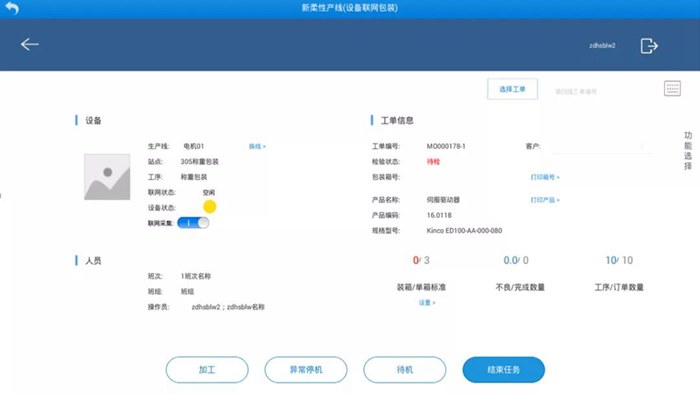Click 设置 under 装箱/单箱标准
Image resolution: width=700 pixels, height=395 pixels.
tap(427, 303)
